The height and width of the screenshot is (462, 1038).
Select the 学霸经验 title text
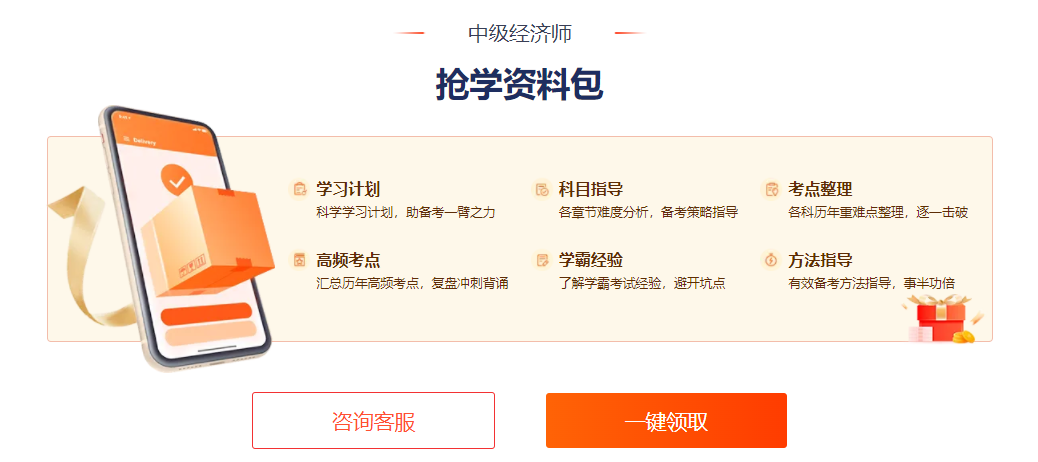pyautogui.click(x=591, y=260)
